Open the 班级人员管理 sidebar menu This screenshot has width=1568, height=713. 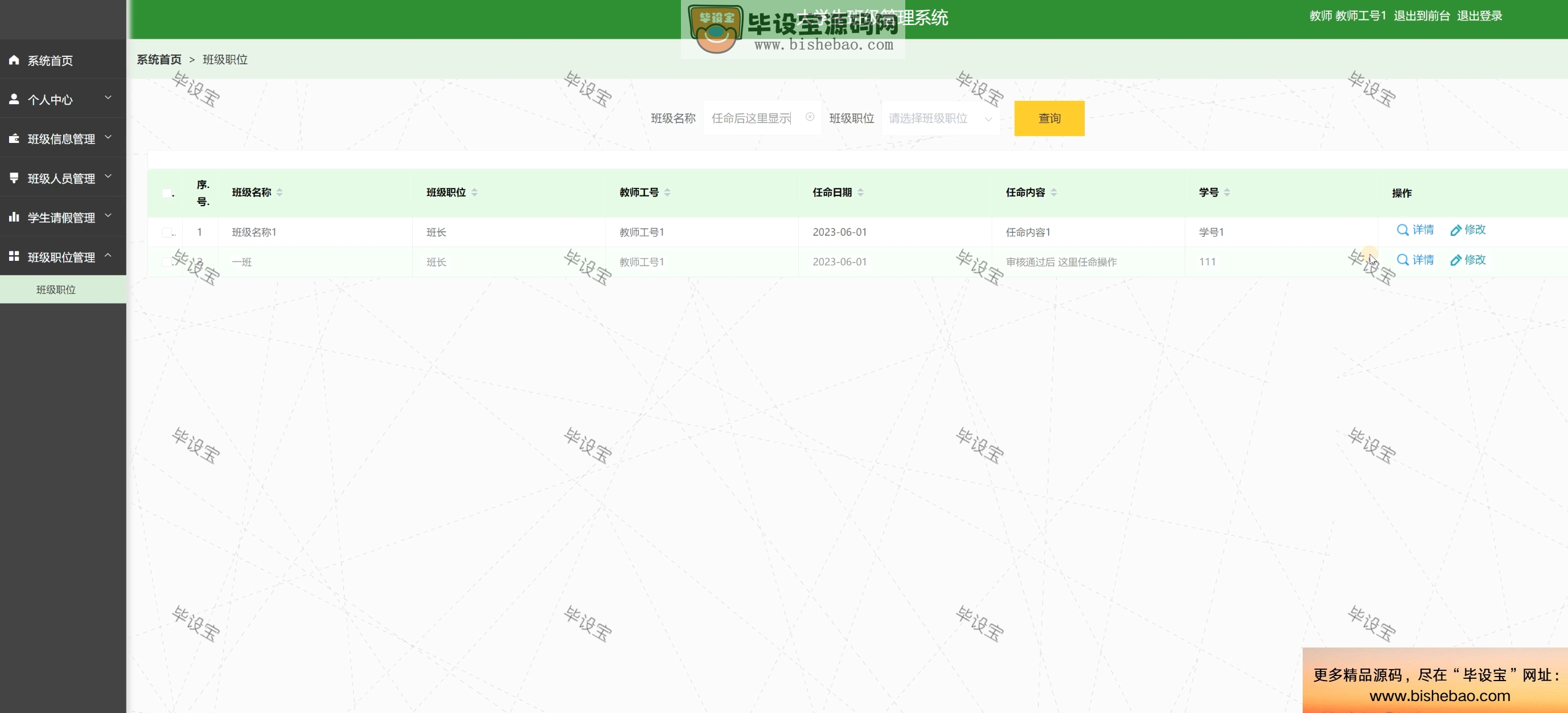coord(63,177)
